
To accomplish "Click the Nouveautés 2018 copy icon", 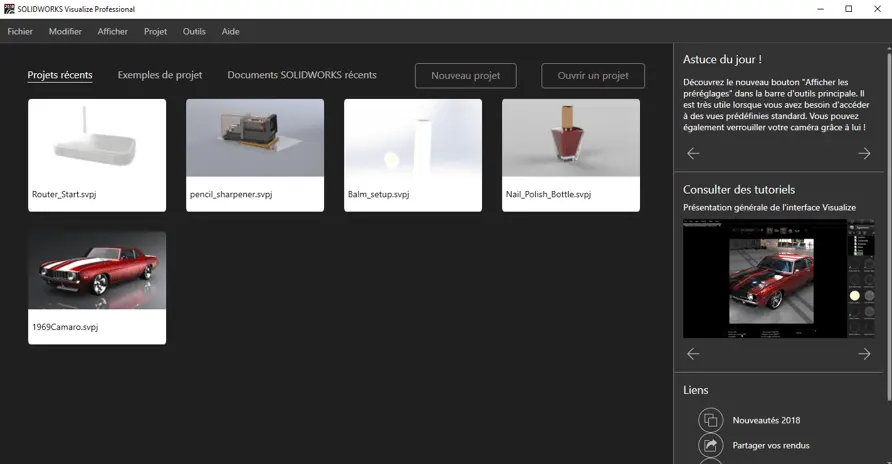I will click(x=711, y=420).
